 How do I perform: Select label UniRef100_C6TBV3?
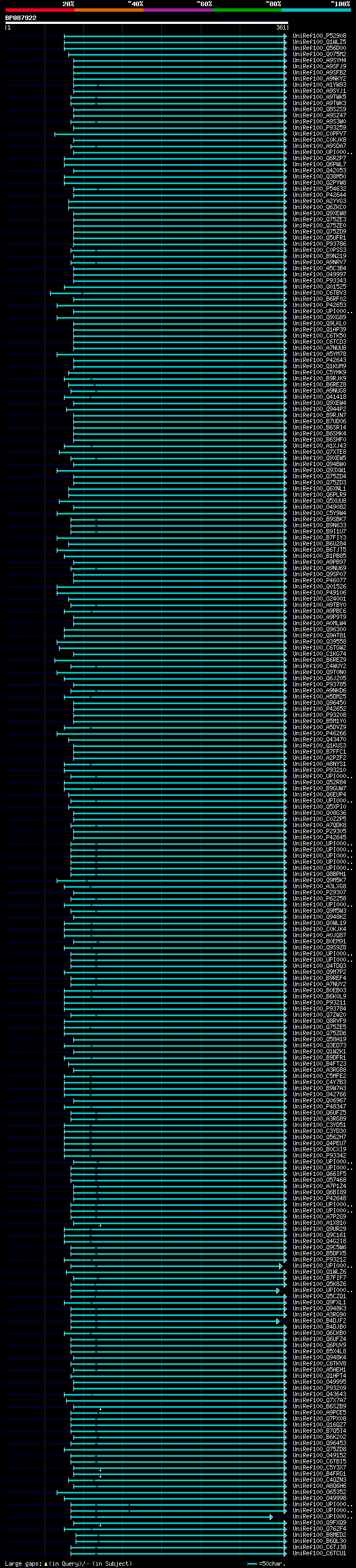click(x=319, y=293)
